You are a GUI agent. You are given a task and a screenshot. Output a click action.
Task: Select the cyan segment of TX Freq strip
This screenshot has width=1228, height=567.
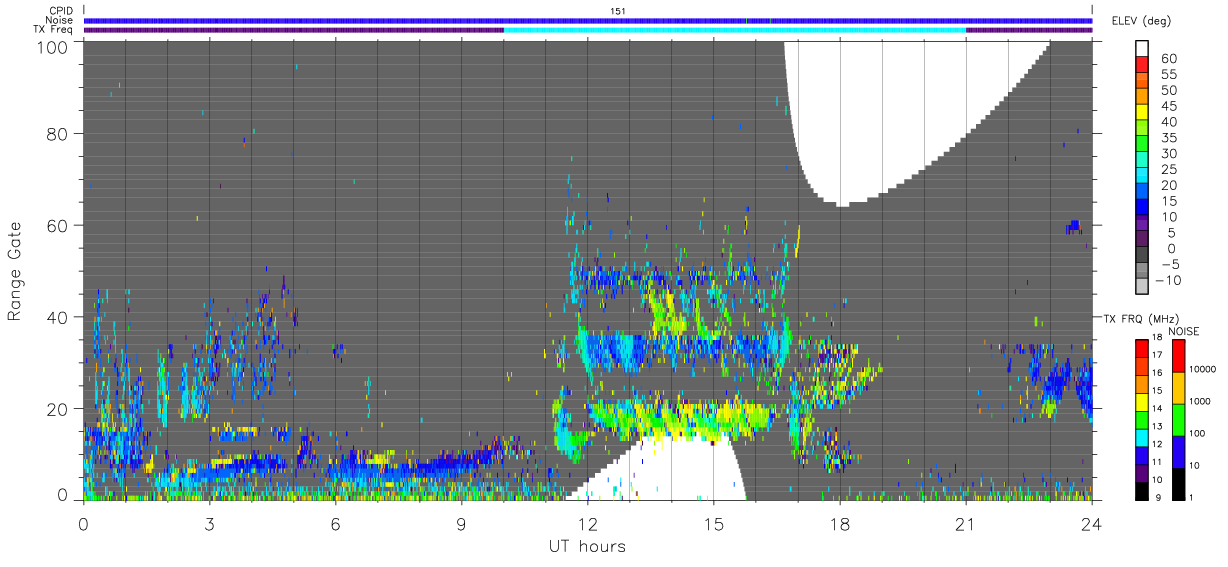click(x=735, y=30)
